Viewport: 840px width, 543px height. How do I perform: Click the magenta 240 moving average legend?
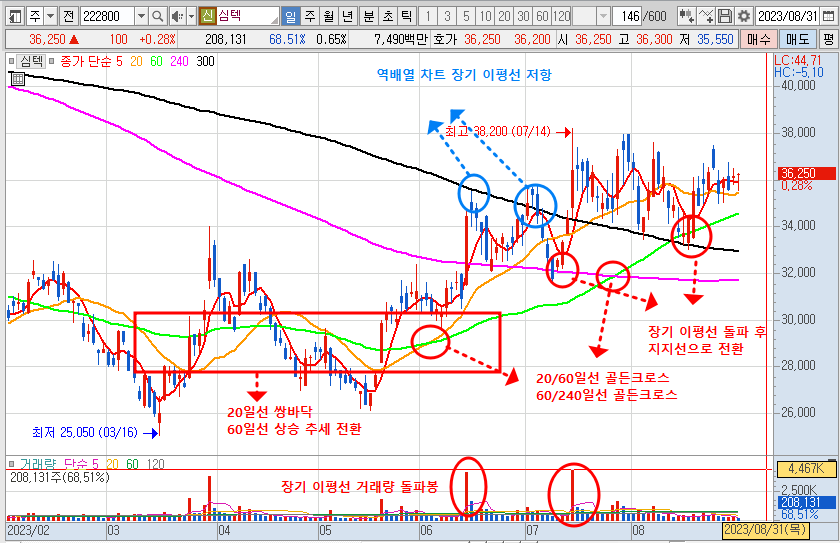[x=179, y=62]
